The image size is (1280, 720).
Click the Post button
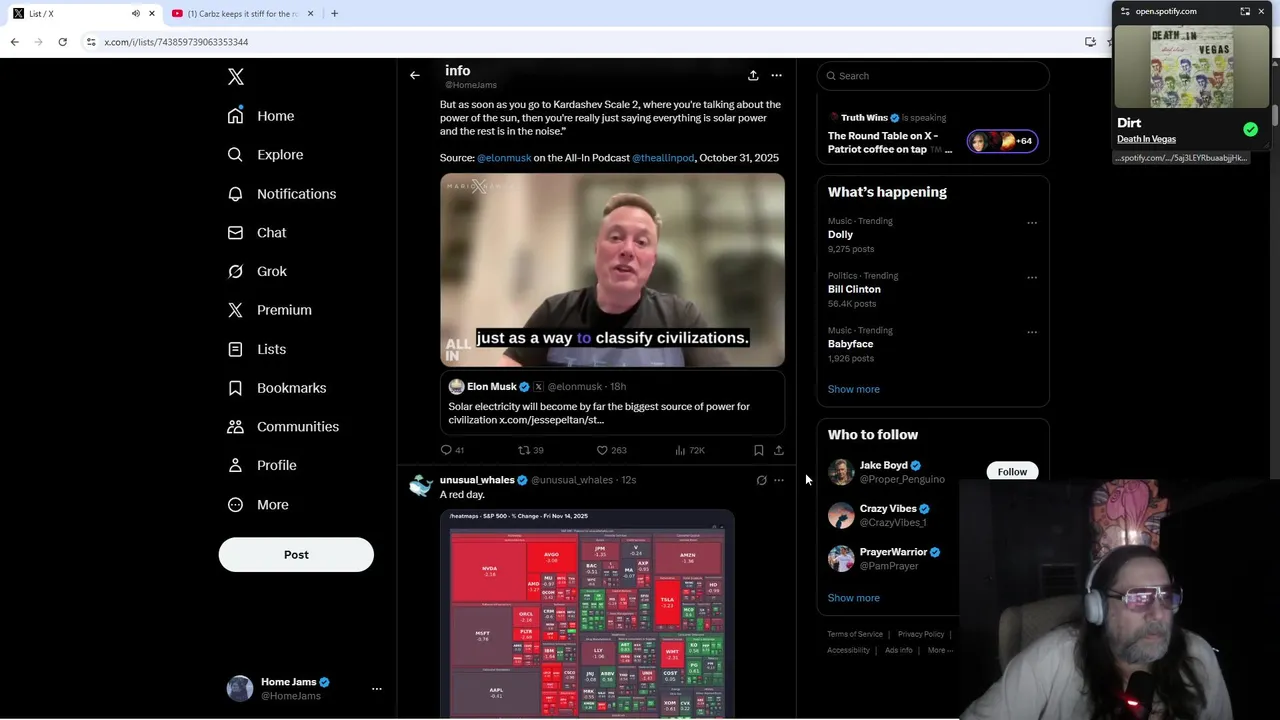296,555
